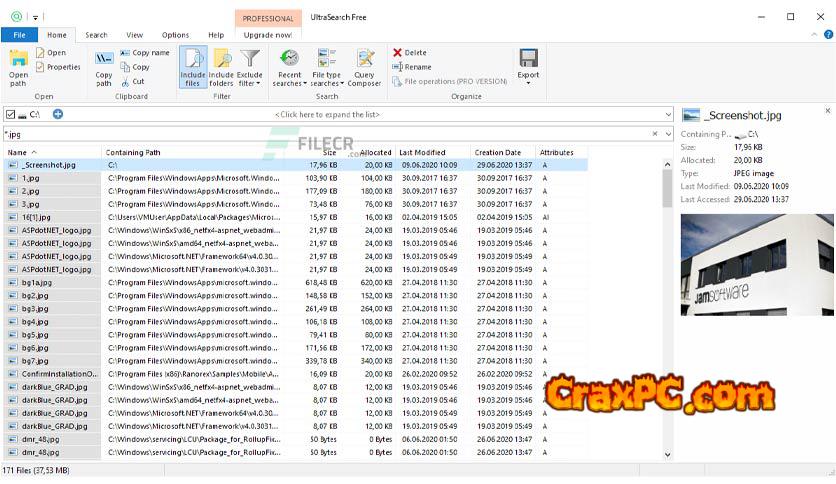Uncheck the C:\ drive checkbox
This screenshot has height=484, width=836.
click(10, 115)
